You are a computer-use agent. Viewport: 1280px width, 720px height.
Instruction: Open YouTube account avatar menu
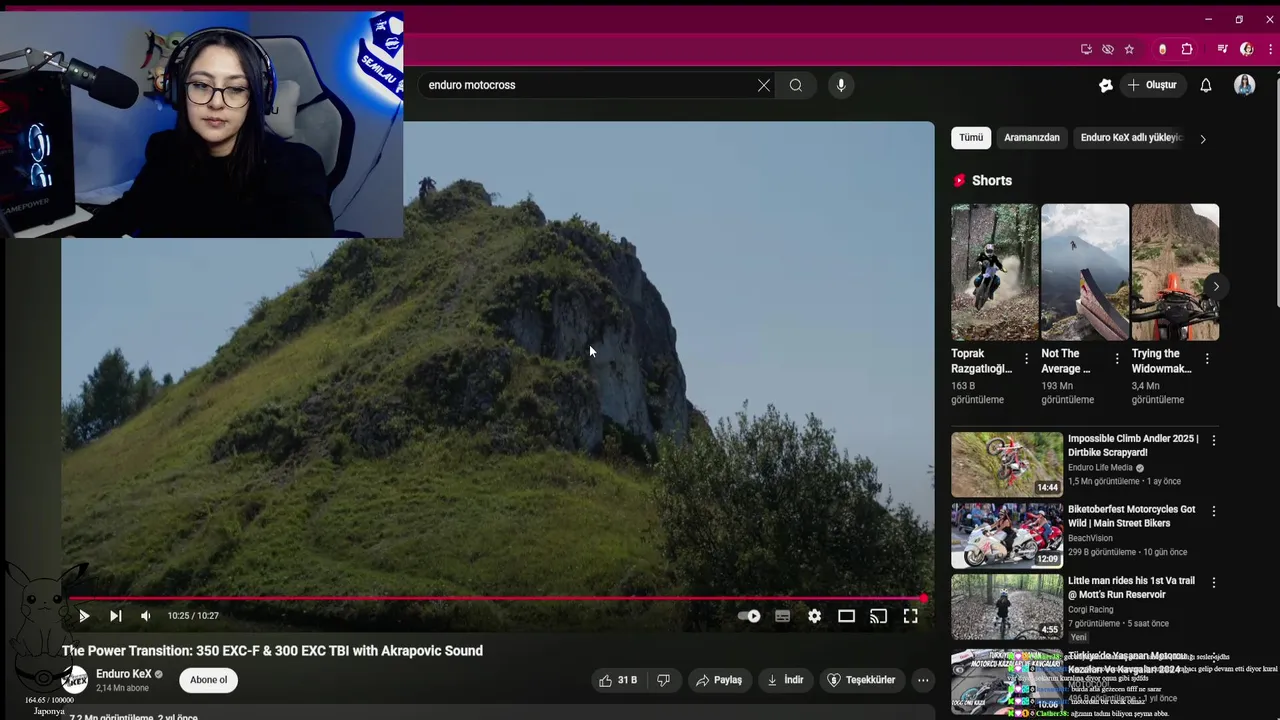click(1245, 85)
